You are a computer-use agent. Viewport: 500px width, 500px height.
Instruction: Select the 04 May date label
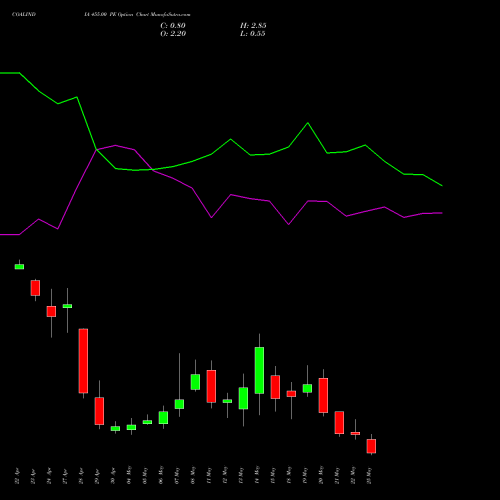click(x=129, y=475)
